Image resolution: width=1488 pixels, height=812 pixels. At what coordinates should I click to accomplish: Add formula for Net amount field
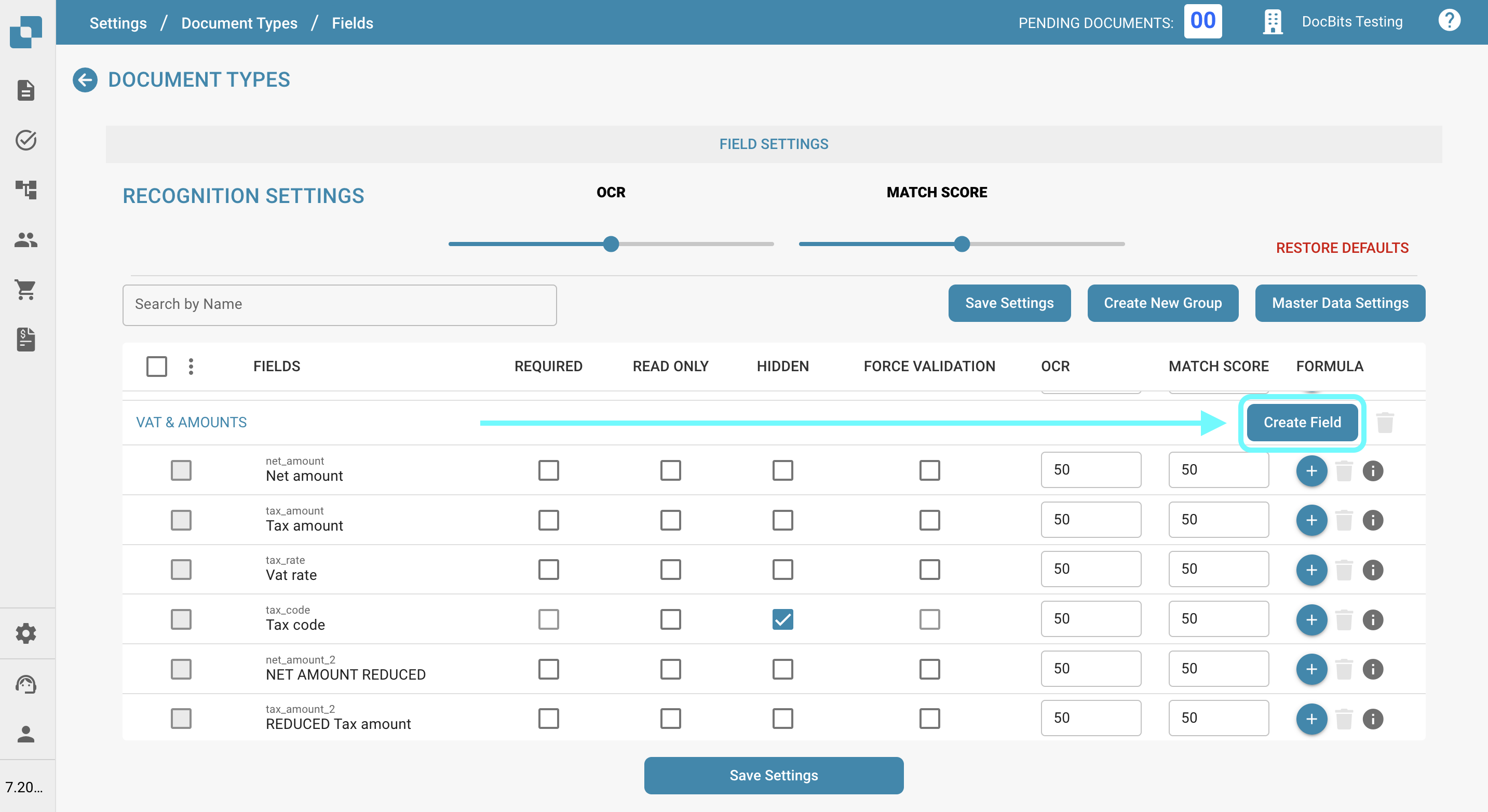(x=1311, y=471)
